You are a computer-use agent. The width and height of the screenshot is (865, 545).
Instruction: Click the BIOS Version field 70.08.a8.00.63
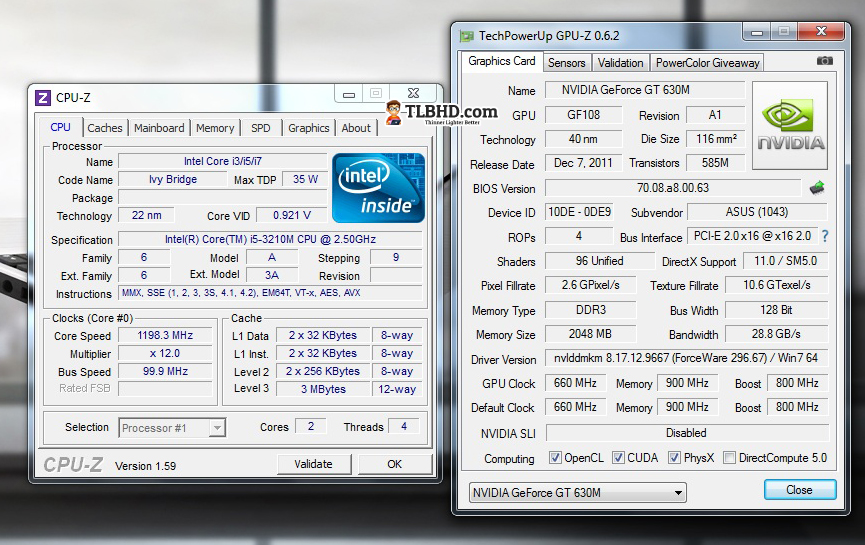(x=673, y=188)
